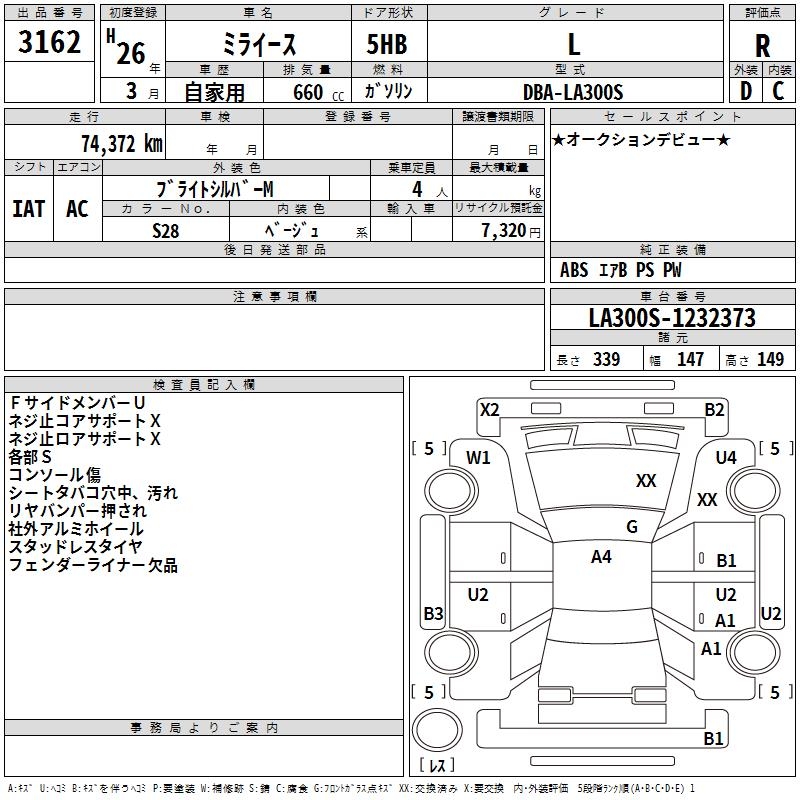800x800 pixels.
Task: Select the note フェンダーライナー欠品
Action: 93,565
